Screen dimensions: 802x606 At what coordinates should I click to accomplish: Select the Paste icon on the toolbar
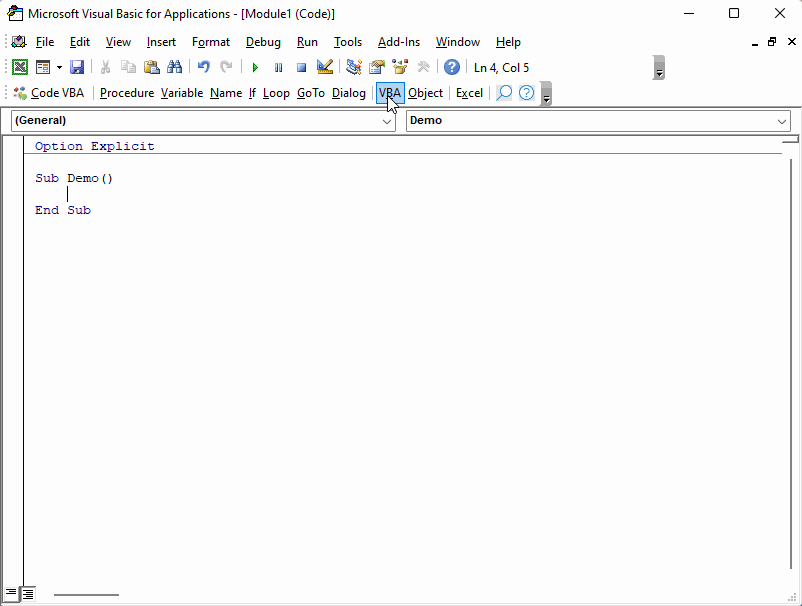[x=152, y=67]
